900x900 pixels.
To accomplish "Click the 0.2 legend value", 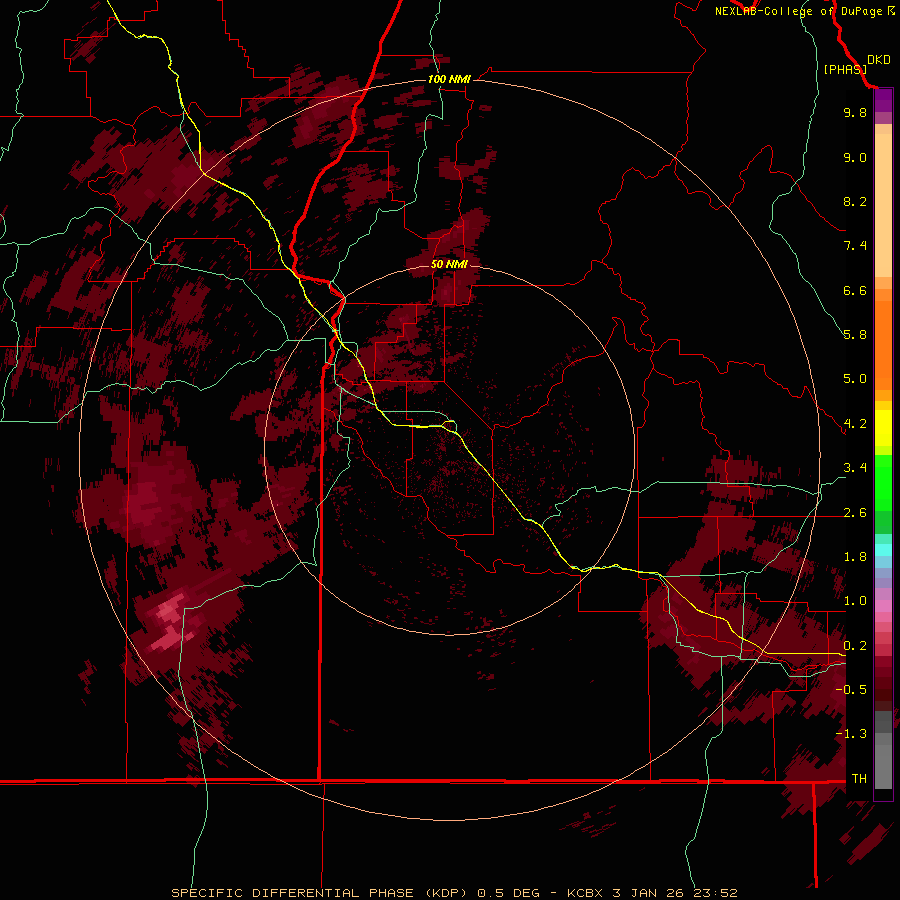I will coord(855,646).
